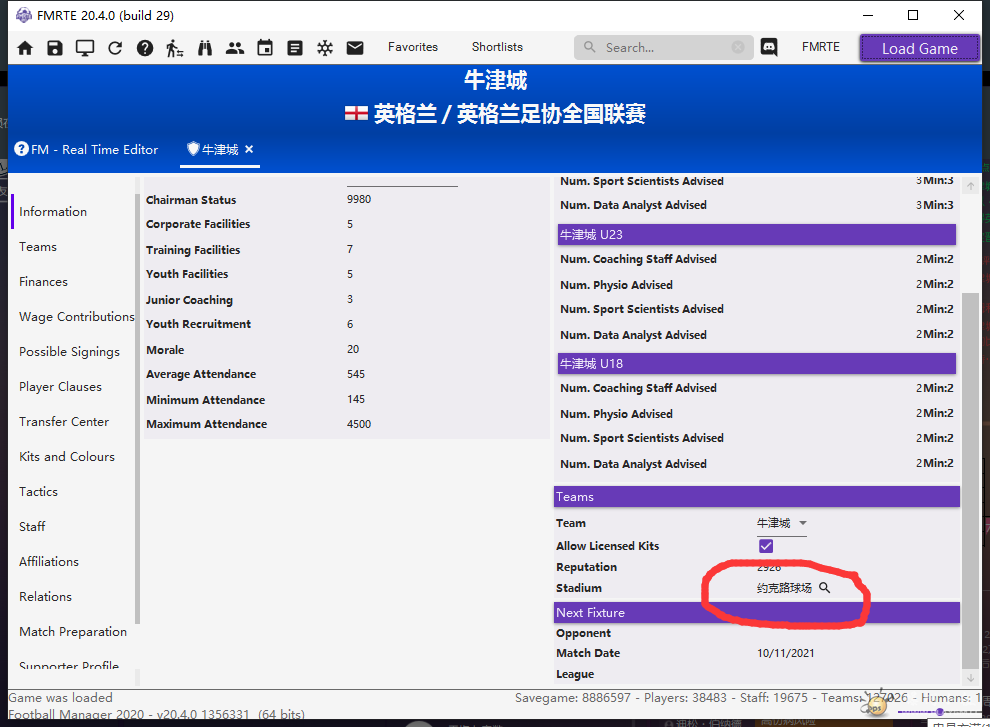The image size is (990, 727).
Task: Select Finances in the left sidebar
Action: point(44,282)
